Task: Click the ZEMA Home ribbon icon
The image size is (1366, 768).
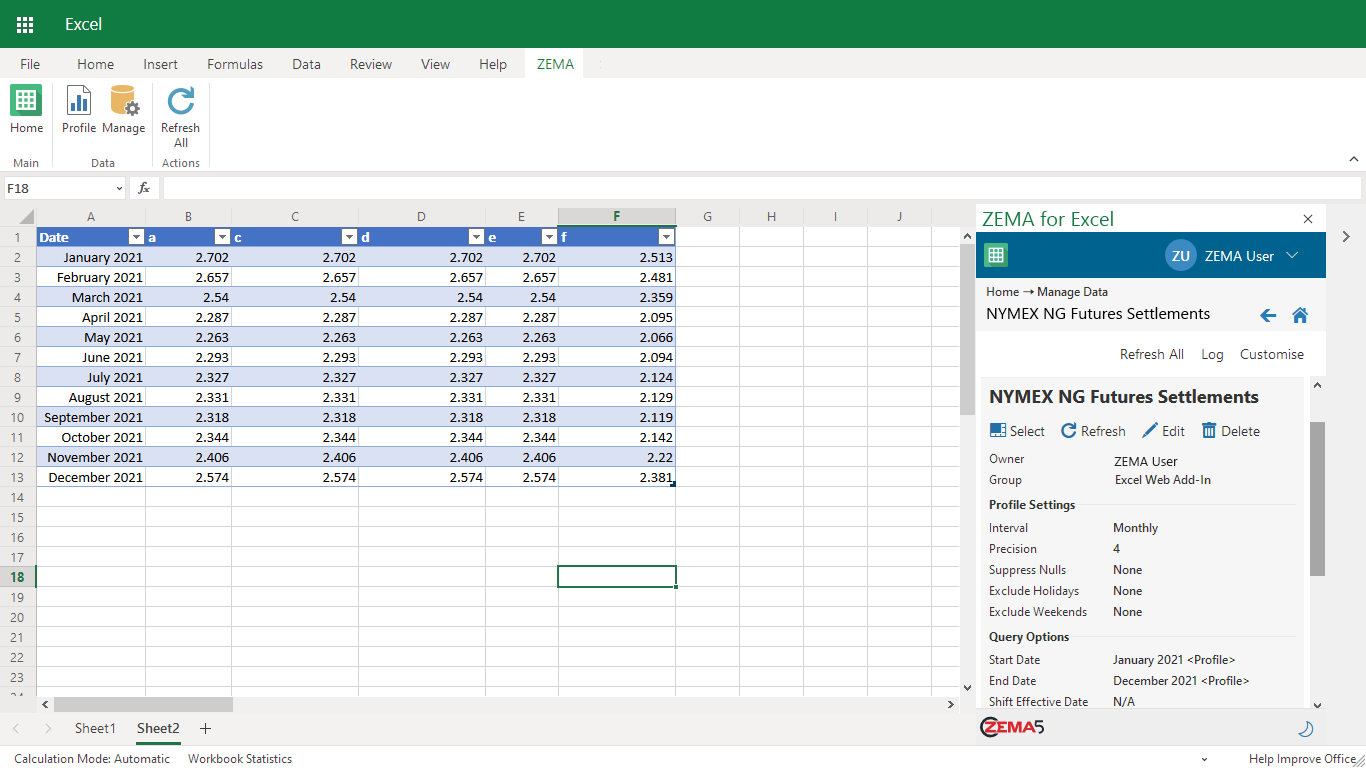Action: [x=26, y=110]
